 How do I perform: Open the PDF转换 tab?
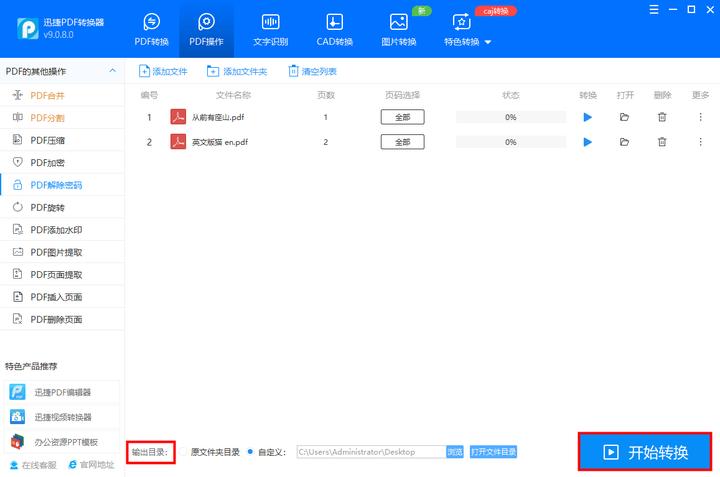click(152, 30)
